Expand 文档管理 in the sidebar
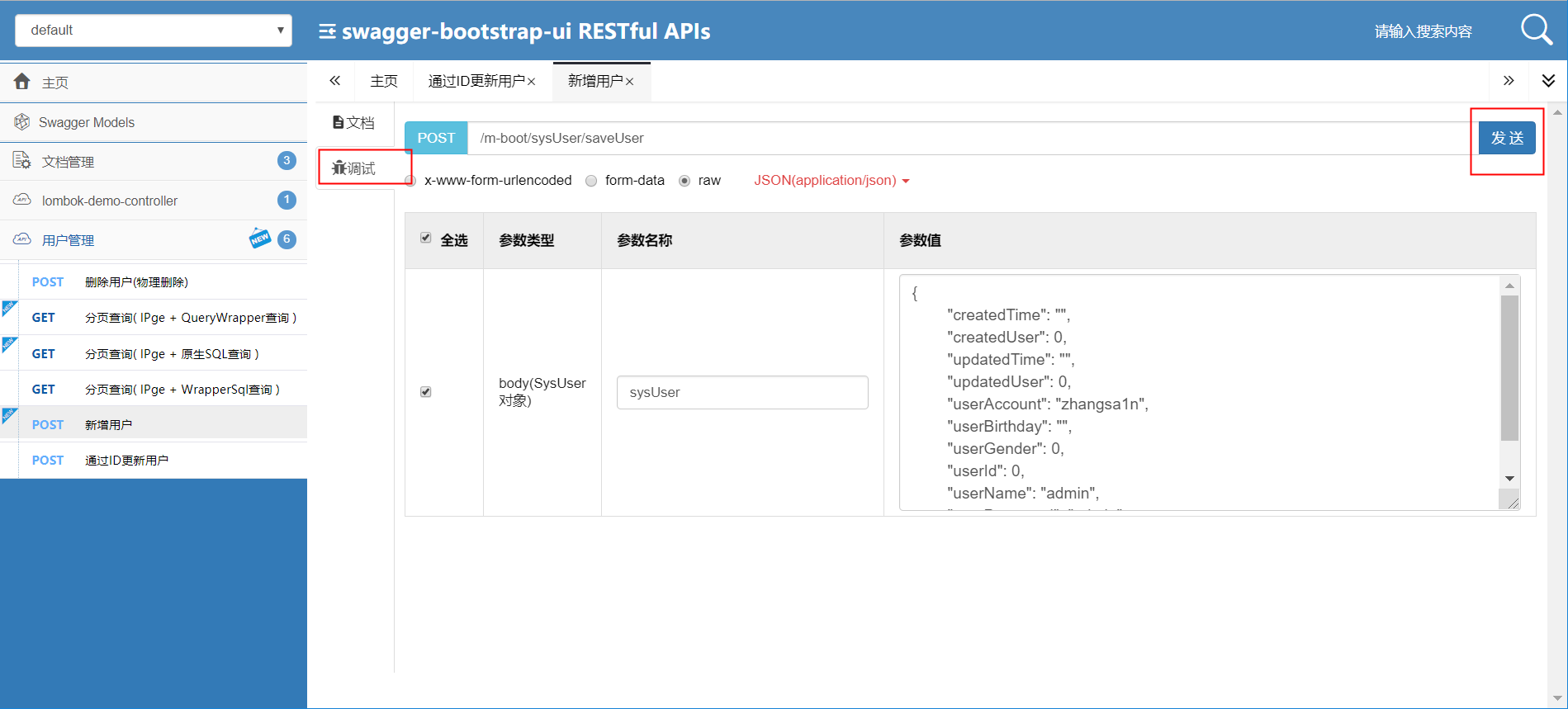The height and width of the screenshot is (709, 1568). click(x=154, y=161)
